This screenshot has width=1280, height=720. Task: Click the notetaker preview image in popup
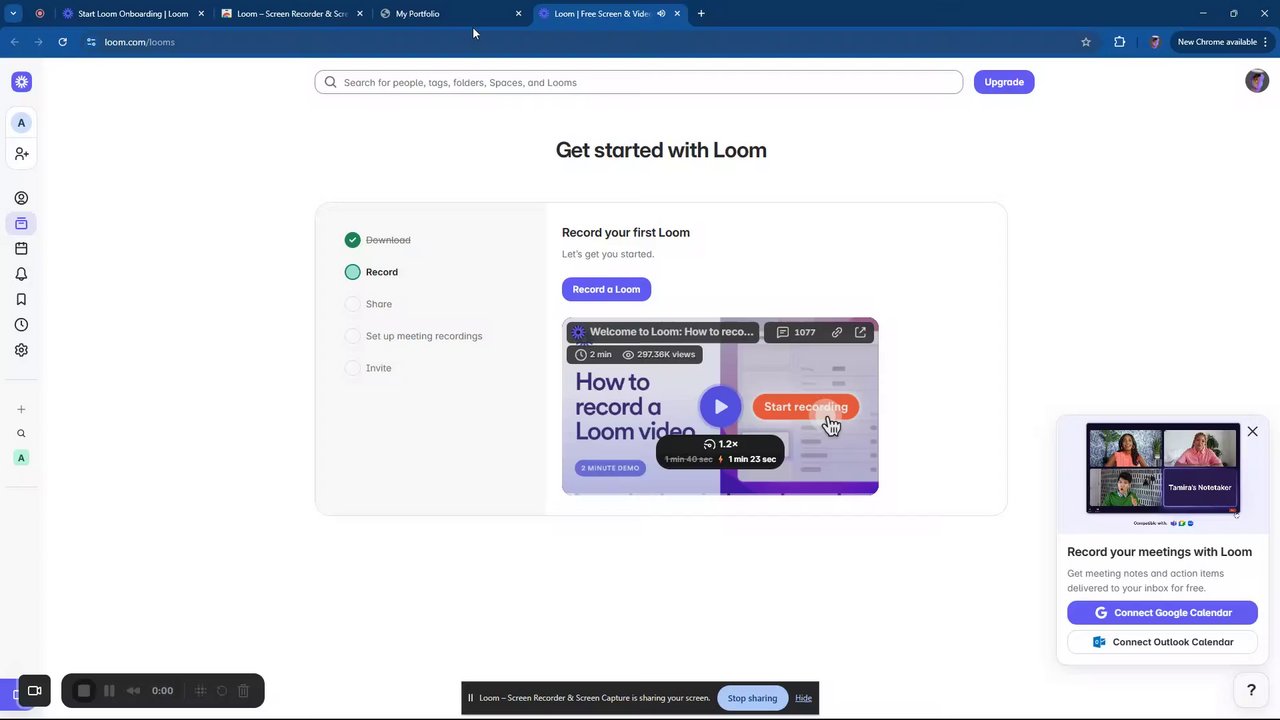[1162, 470]
